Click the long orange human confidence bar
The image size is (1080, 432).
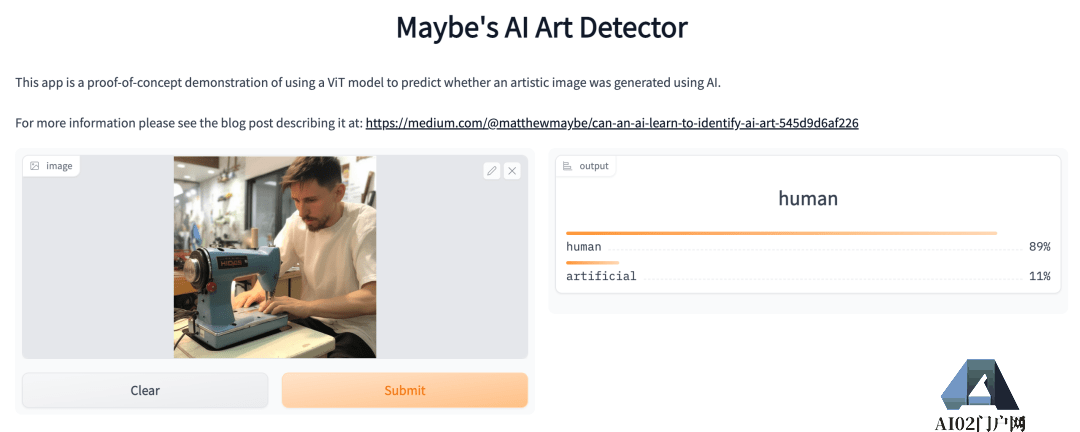click(781, 233)
